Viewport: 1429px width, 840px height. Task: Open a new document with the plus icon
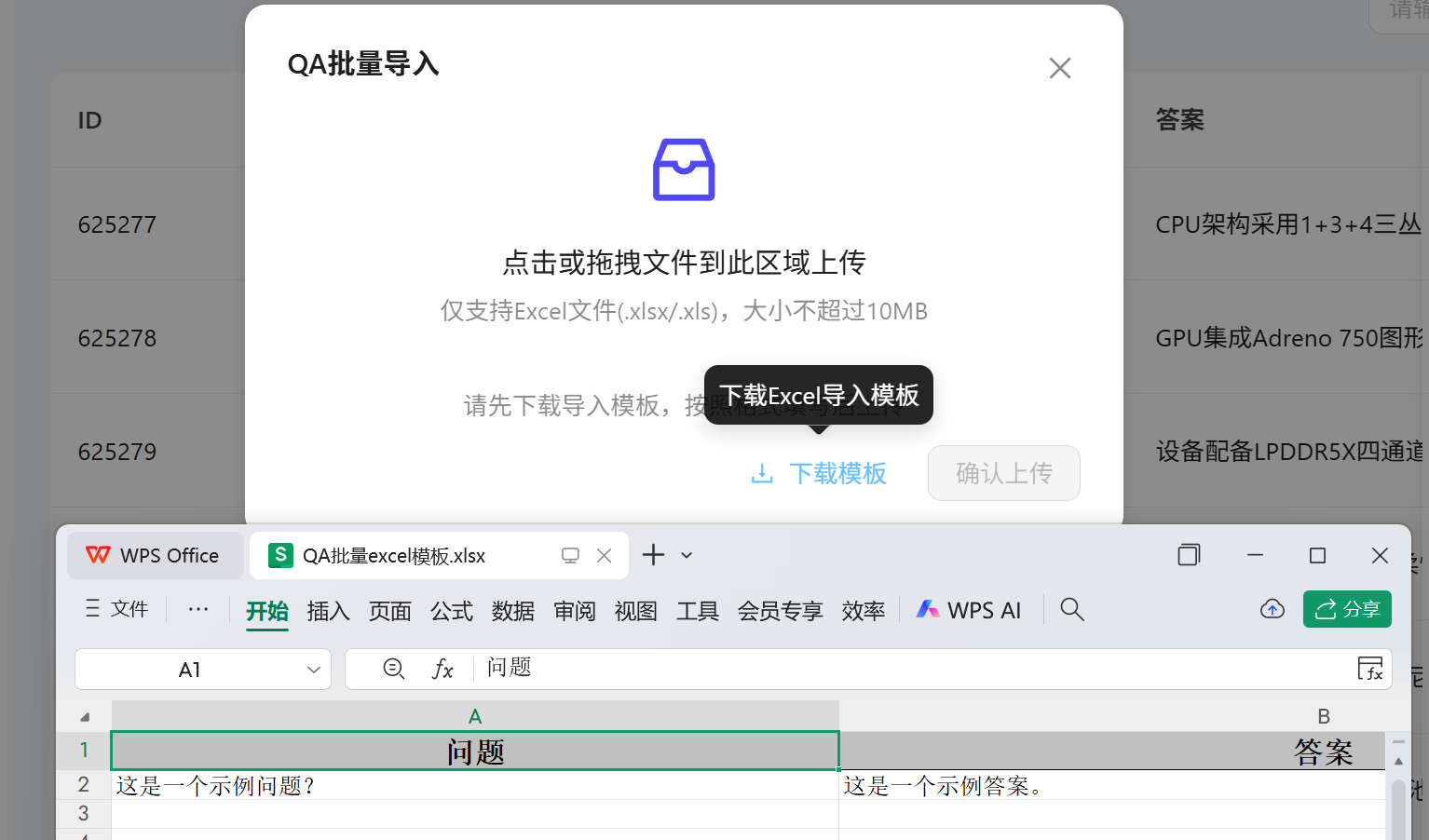tap(652, 555)
